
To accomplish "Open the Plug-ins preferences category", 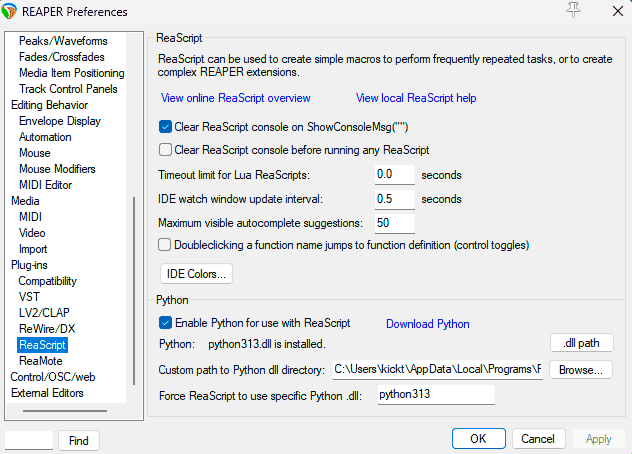I will [29, 265].
